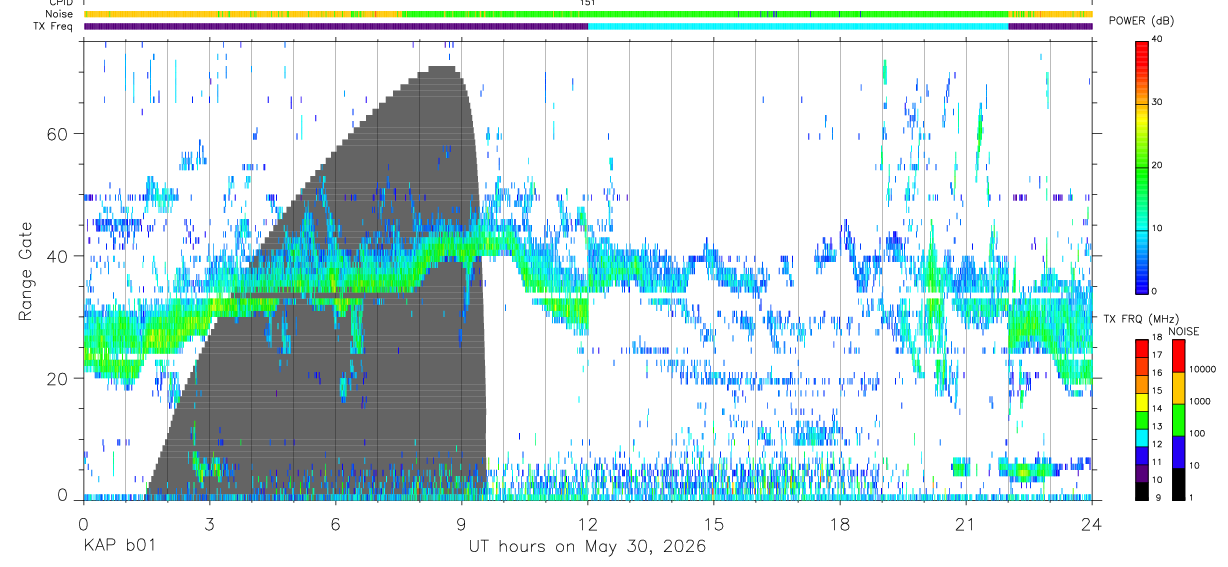
Task: Click the red top segment of the NOISE color bar
Action: point(1178,356)
